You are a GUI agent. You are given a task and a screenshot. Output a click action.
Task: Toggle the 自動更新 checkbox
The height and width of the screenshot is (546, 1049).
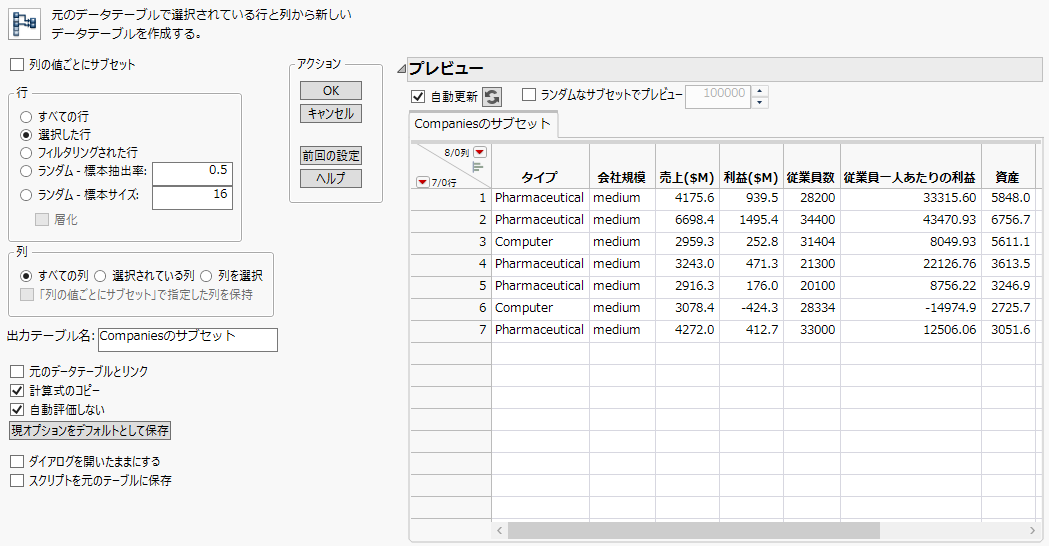pyautogui.click(x=418, y=96)
